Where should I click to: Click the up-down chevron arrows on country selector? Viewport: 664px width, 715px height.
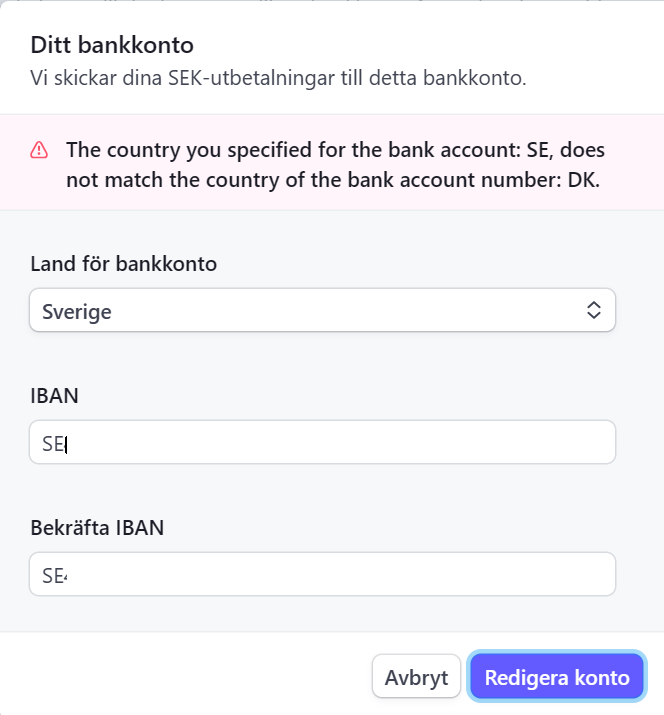(593, 311)
